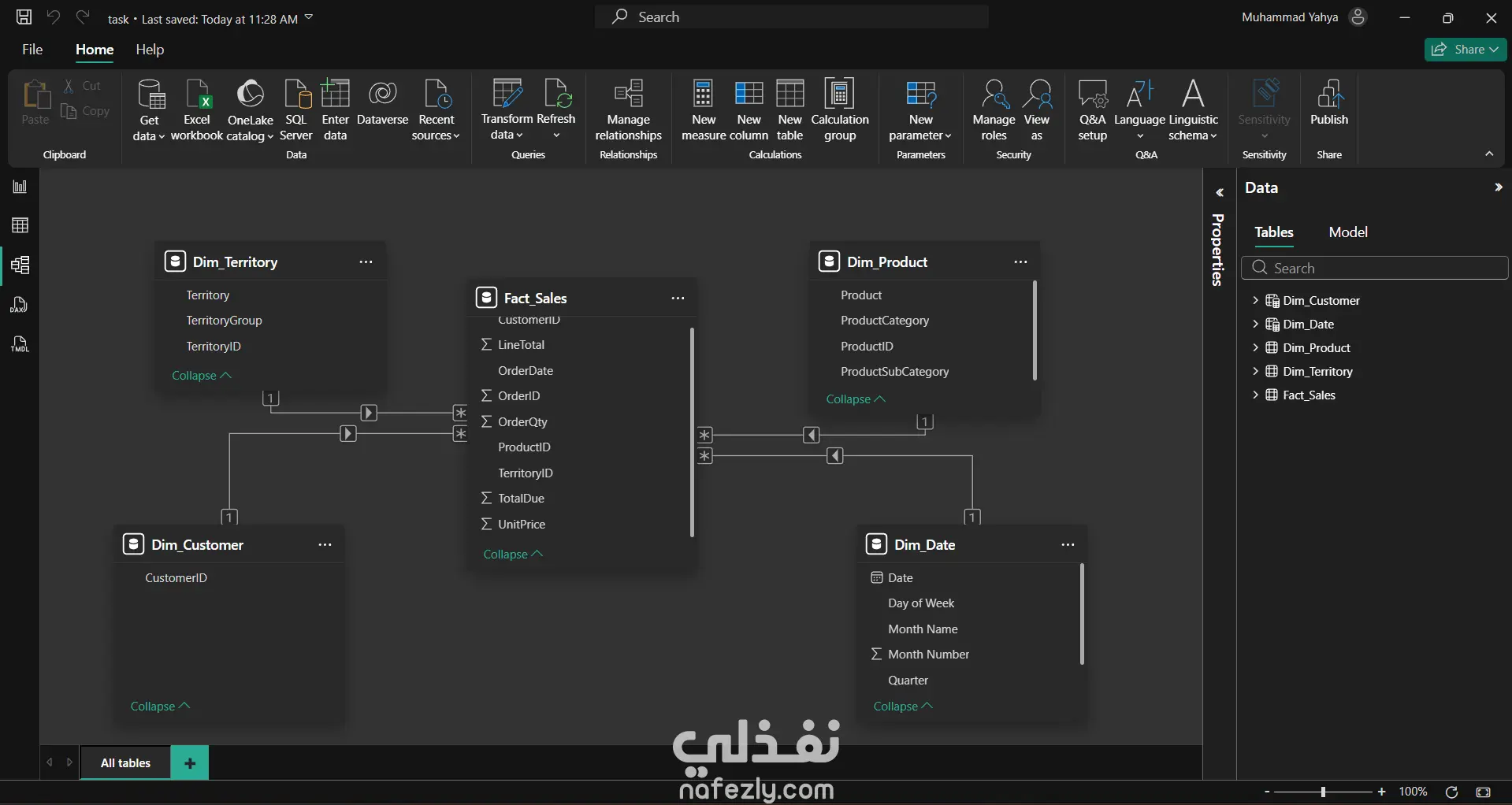Switch to Tables tab in Data pane

click(x=1274, y=232)
